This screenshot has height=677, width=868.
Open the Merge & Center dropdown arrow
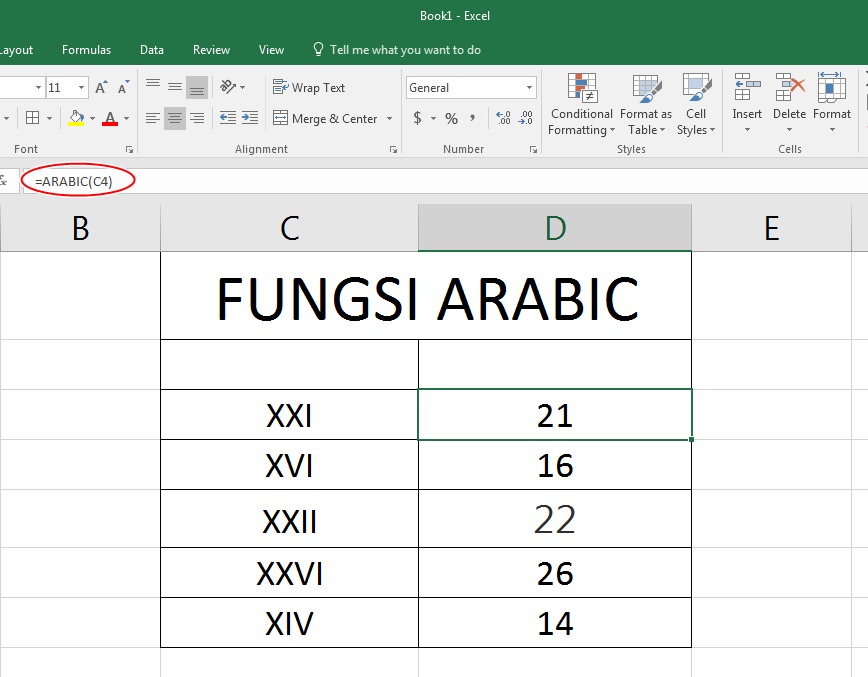(390, 118)
